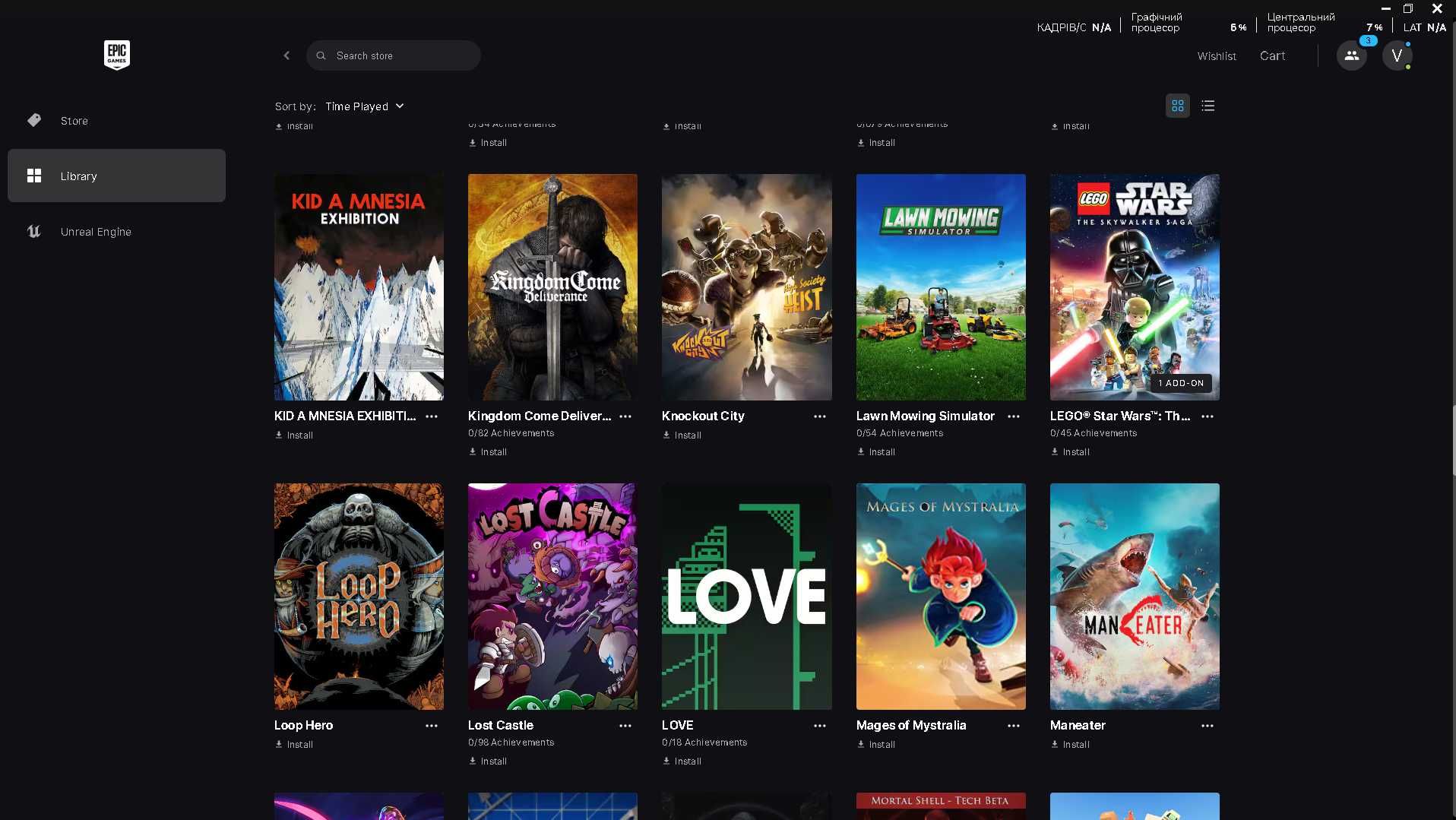Install KID A MNESIA EXHIBITION
Image resolution: width=1456 pixels, height=820 pixels.
[294, 435]
